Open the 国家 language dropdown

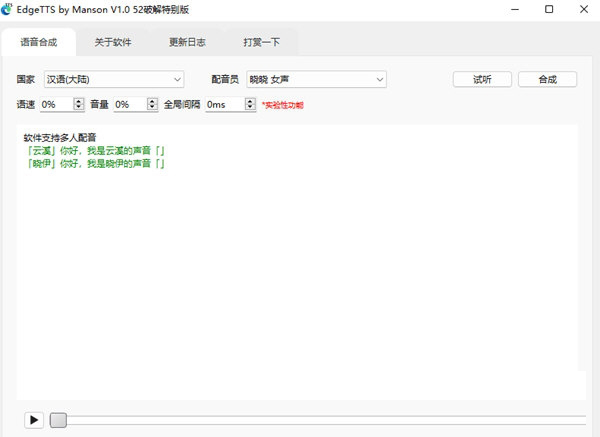pyautogui.click(x=113, y=79)
